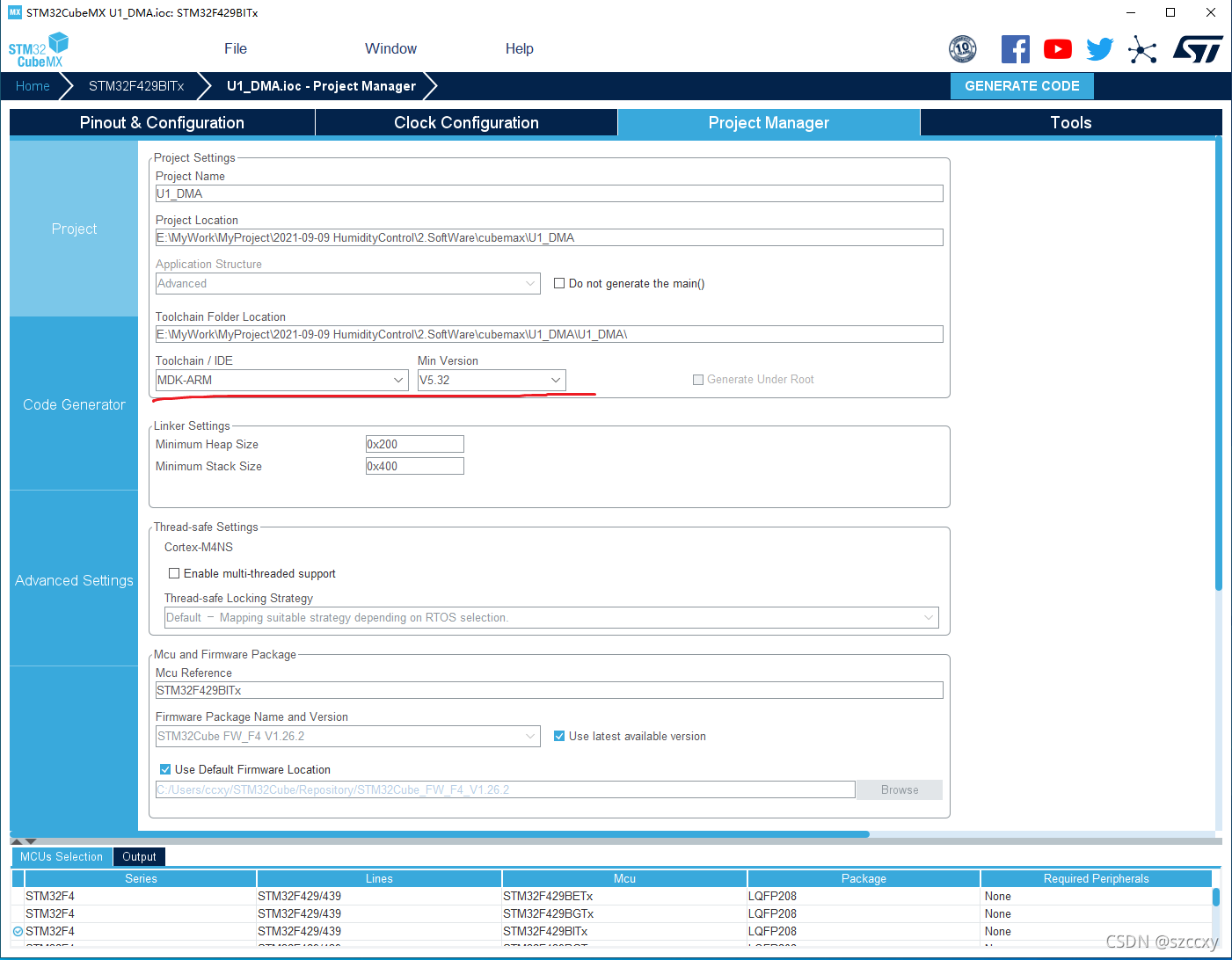This screenshot has width=1232, height=960.
Task: Open Thread-safe Locking Strategy dropdown
Action: coord(551,617)
